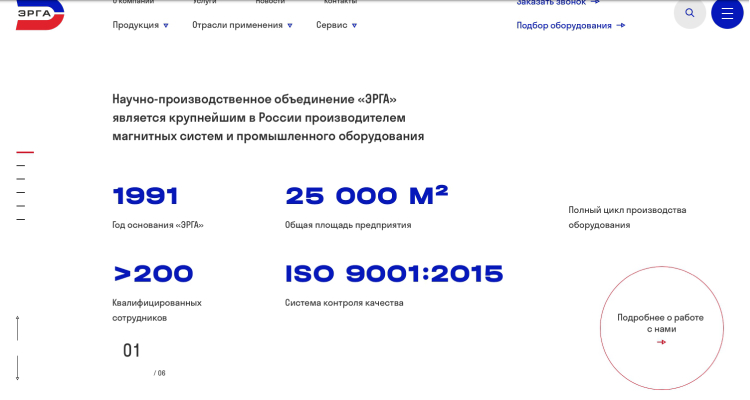Open the search magnifier button
This screenshot has height=400, width=750.
pyautogui.click(x=690, y=13)
